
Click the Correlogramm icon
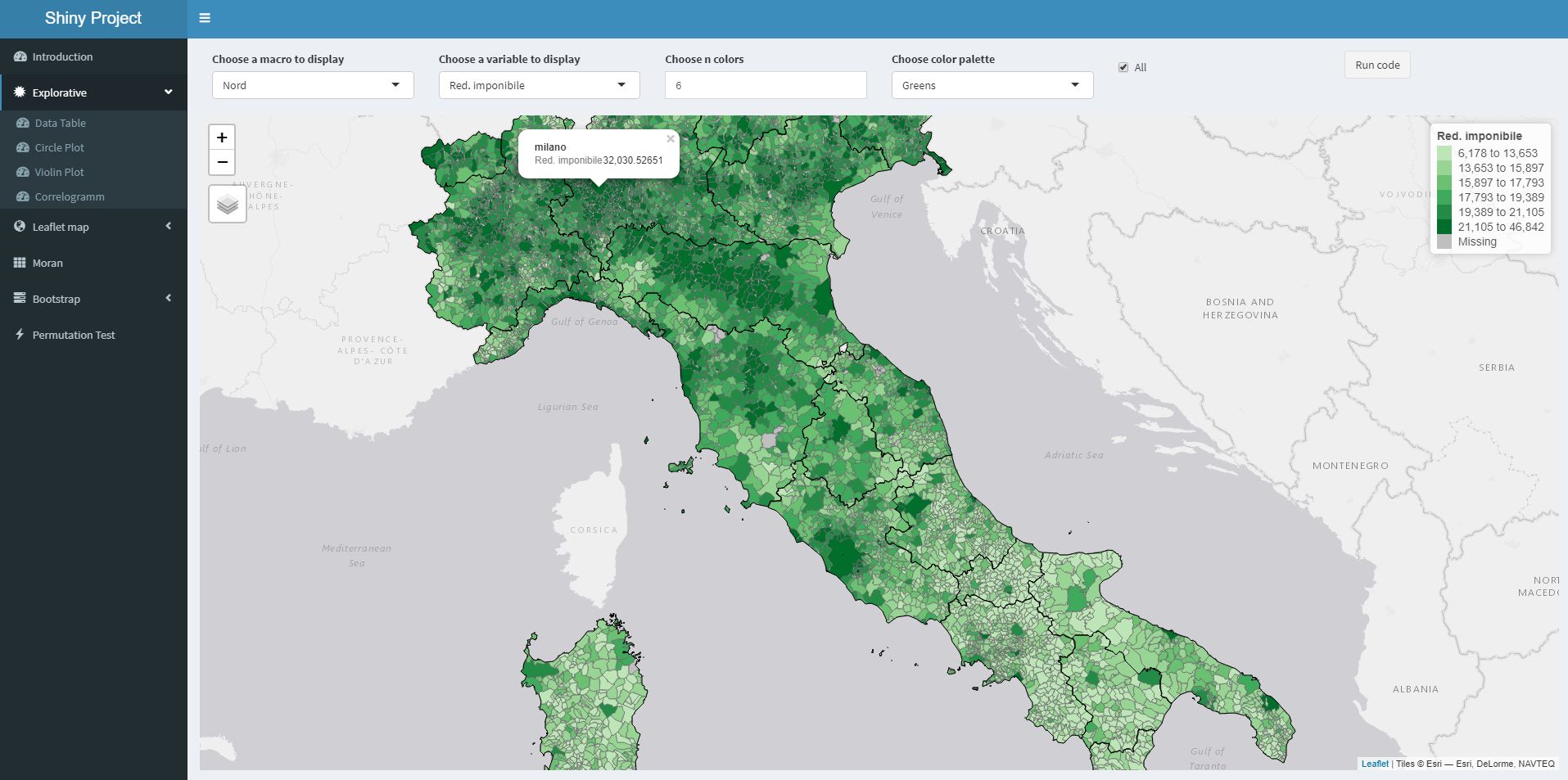tap(23, 196)
